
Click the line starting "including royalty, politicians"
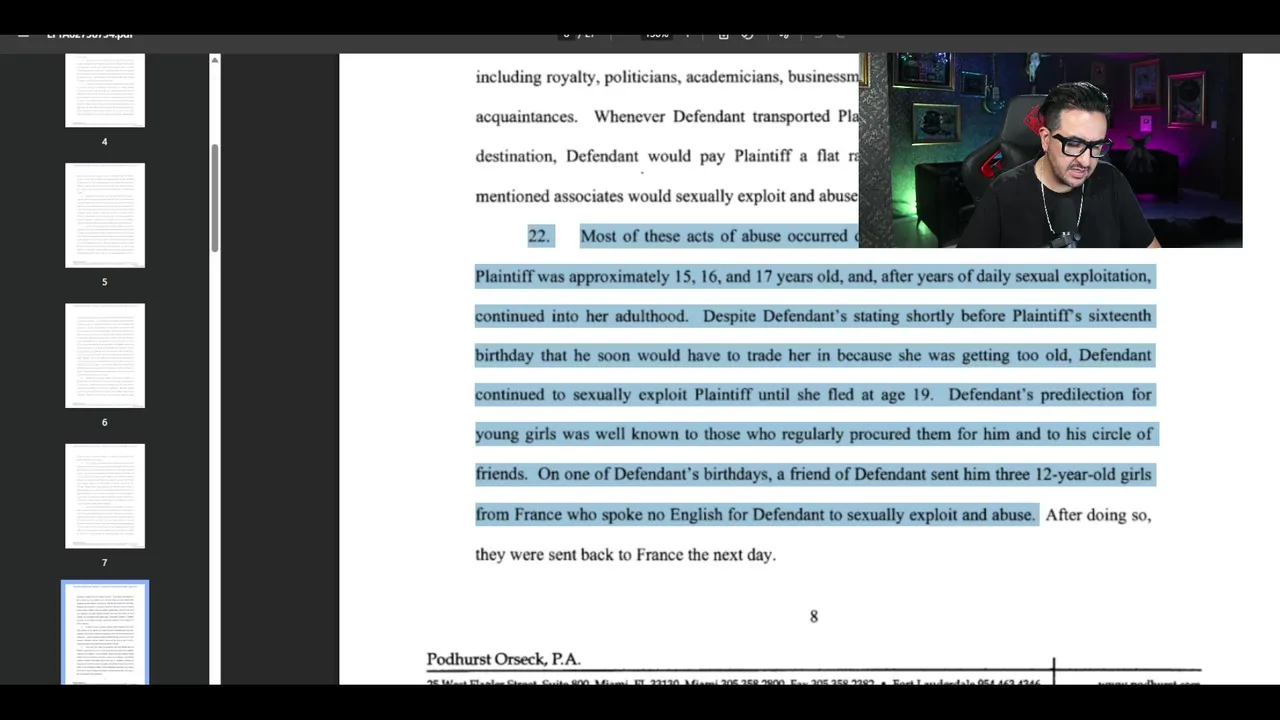pos(667,77)
